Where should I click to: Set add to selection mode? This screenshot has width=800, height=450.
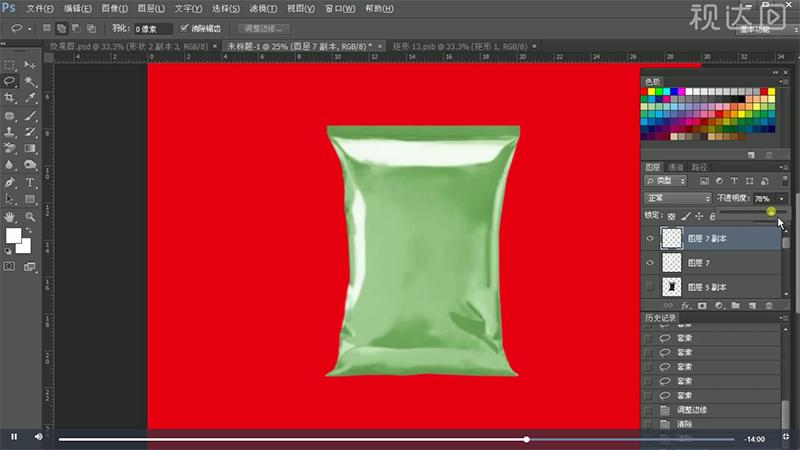[61, 28]
